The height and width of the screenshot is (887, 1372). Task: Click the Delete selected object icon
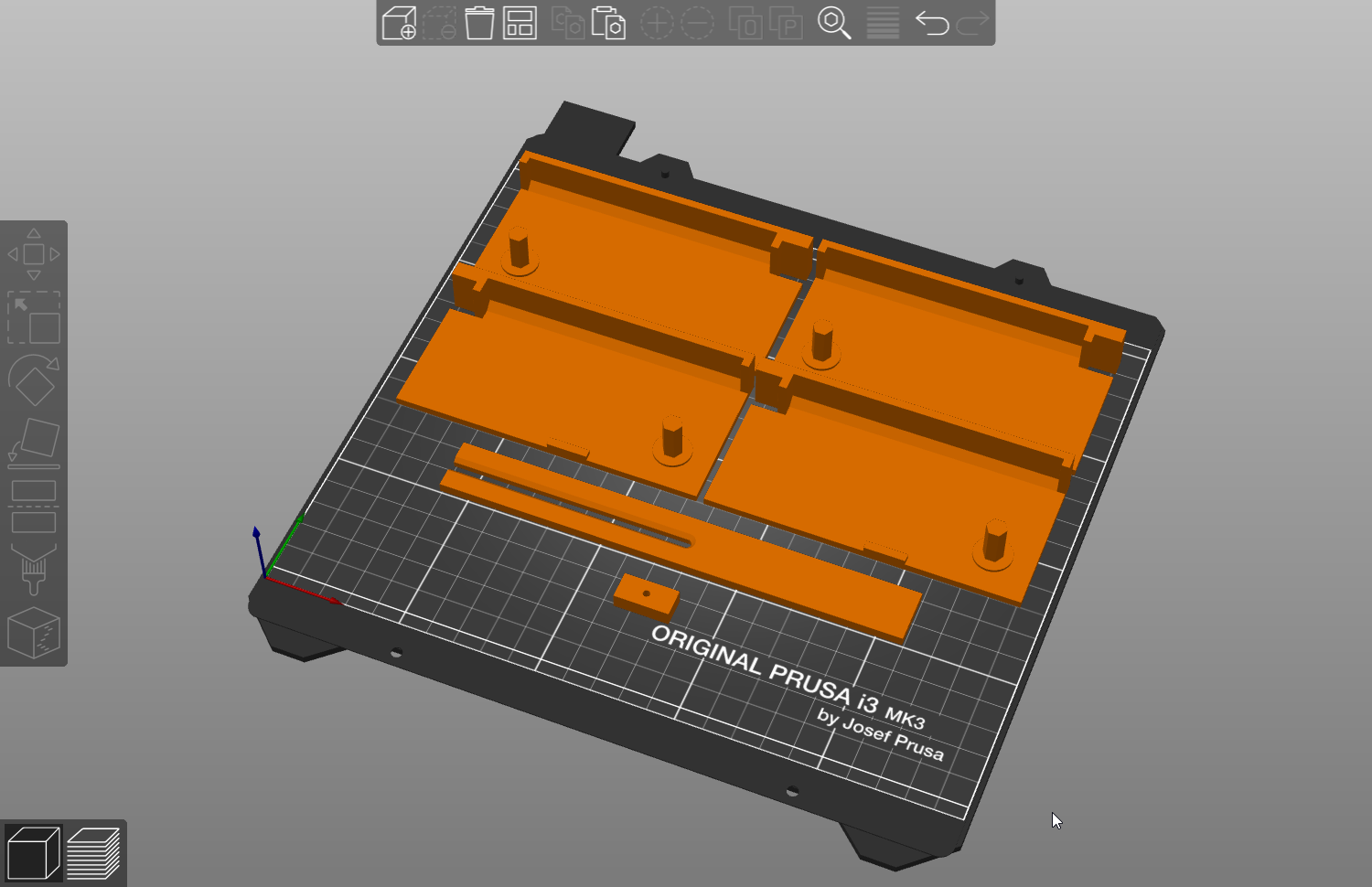(x=440, y=23)
